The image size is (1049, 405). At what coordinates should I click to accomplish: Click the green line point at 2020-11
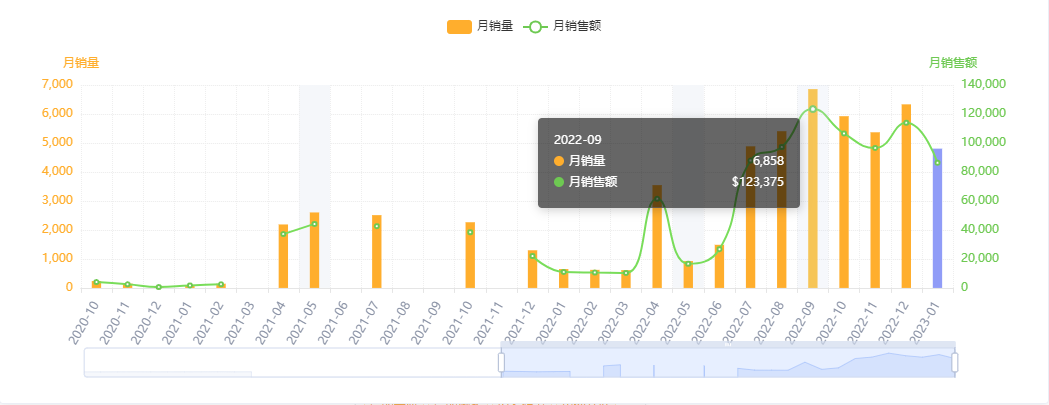127,285
